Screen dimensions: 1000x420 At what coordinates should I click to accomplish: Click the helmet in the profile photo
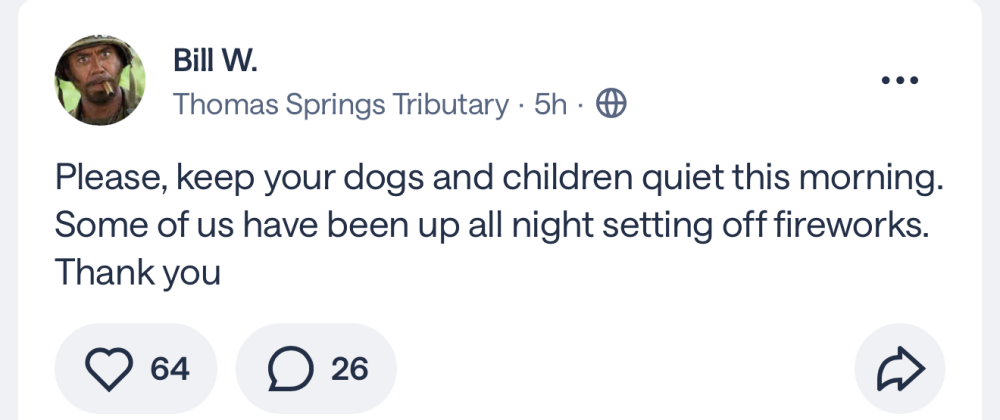tap(99, 56)
